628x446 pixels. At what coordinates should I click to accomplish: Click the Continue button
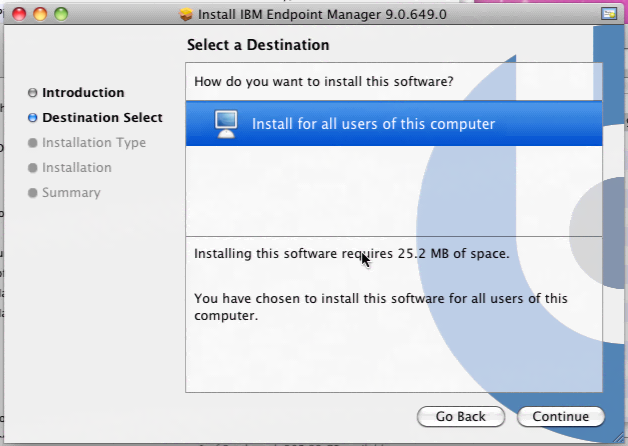tap(561, 416)
